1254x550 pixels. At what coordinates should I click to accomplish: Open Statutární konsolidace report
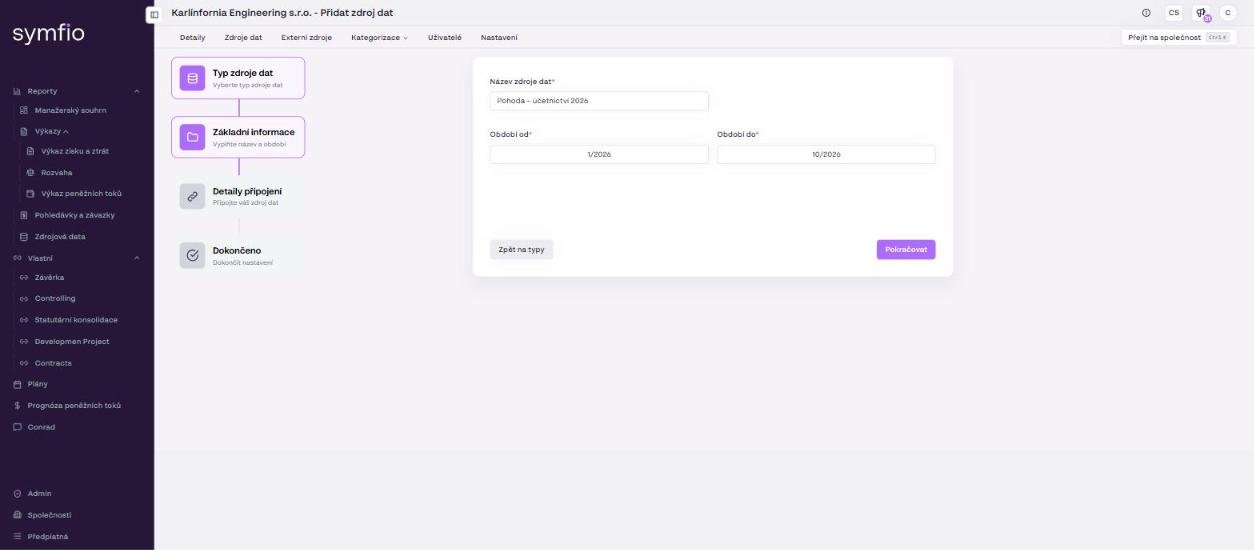click(x=76, y=320)
